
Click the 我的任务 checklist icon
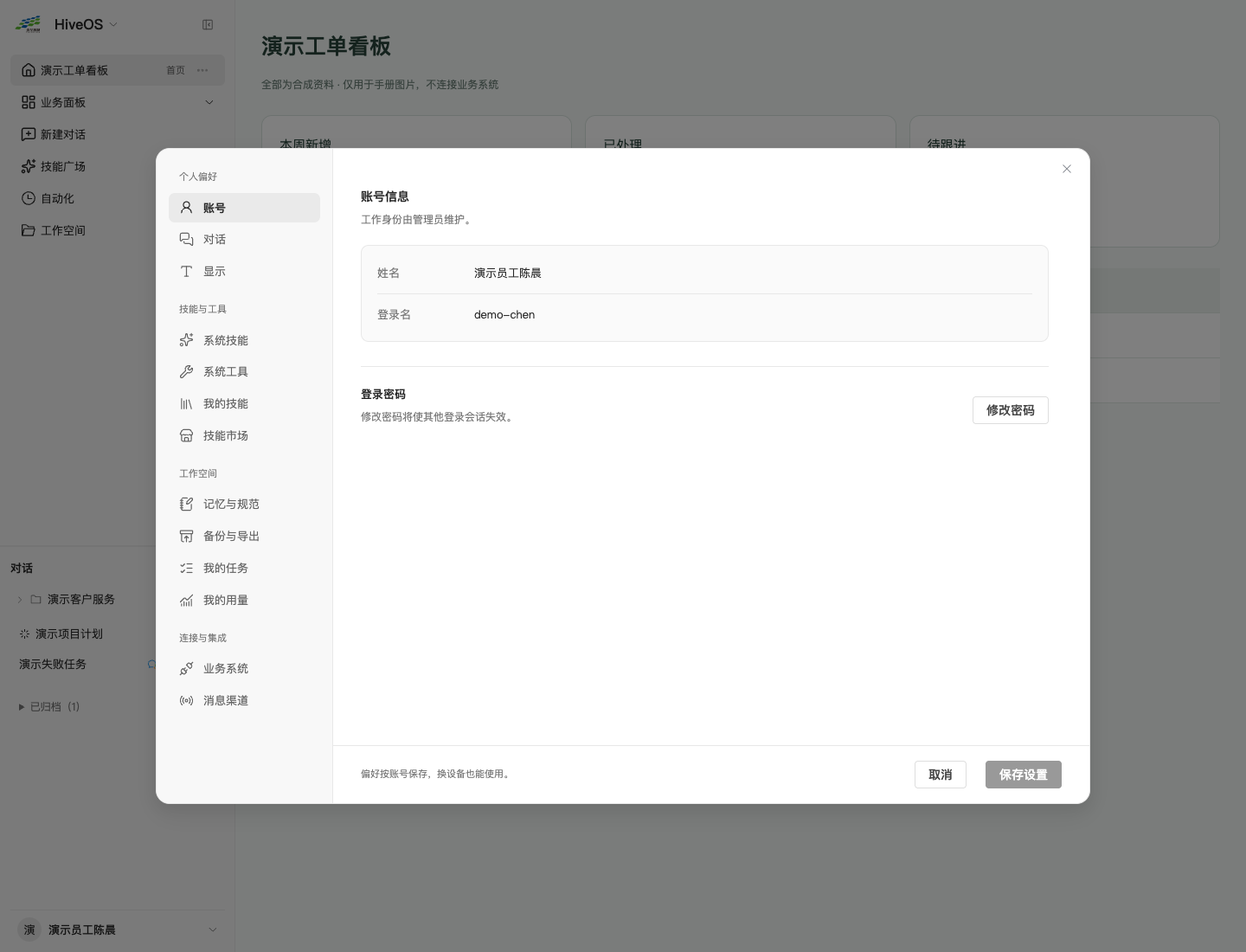(x=186, y=569)
